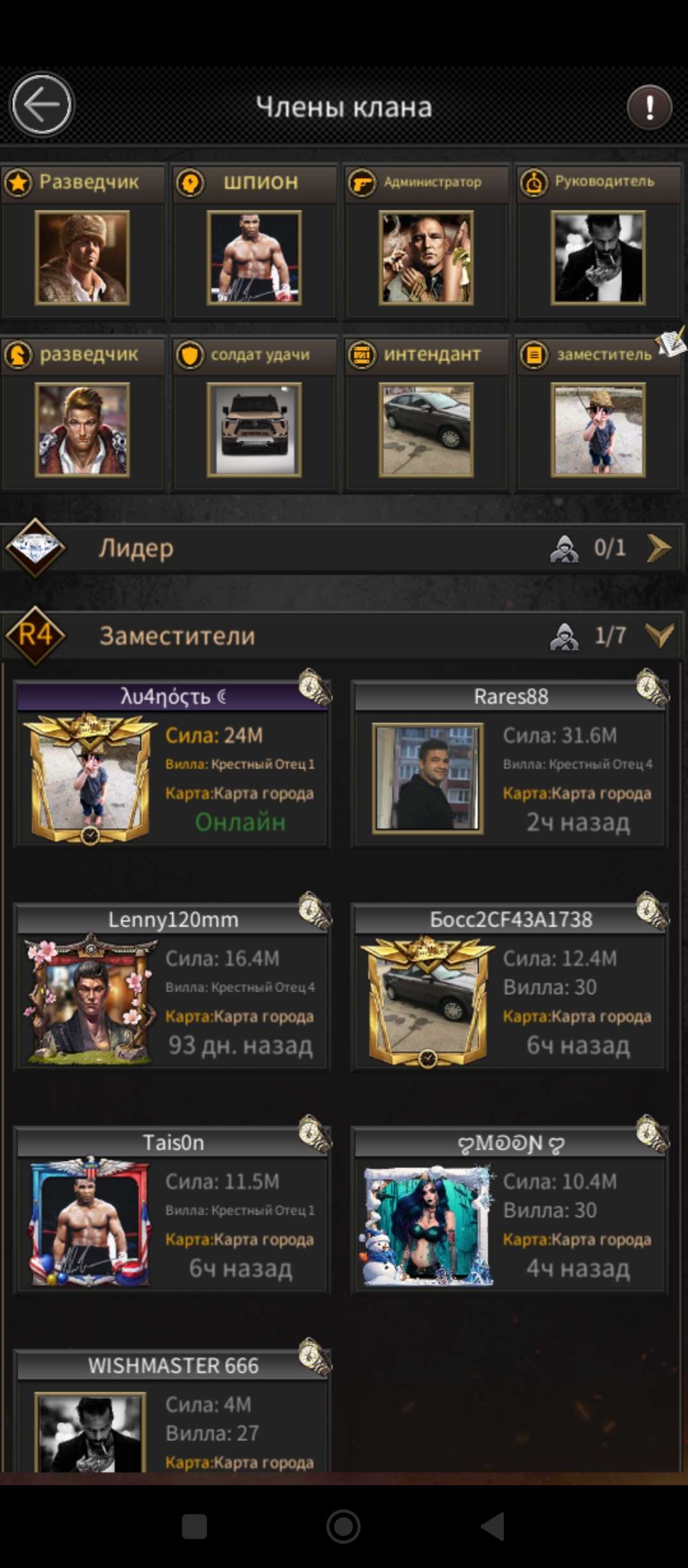Click the edit note icon on заместитель
The height and width of the screenshot is (1568, 688).
(x=672, y=344)
